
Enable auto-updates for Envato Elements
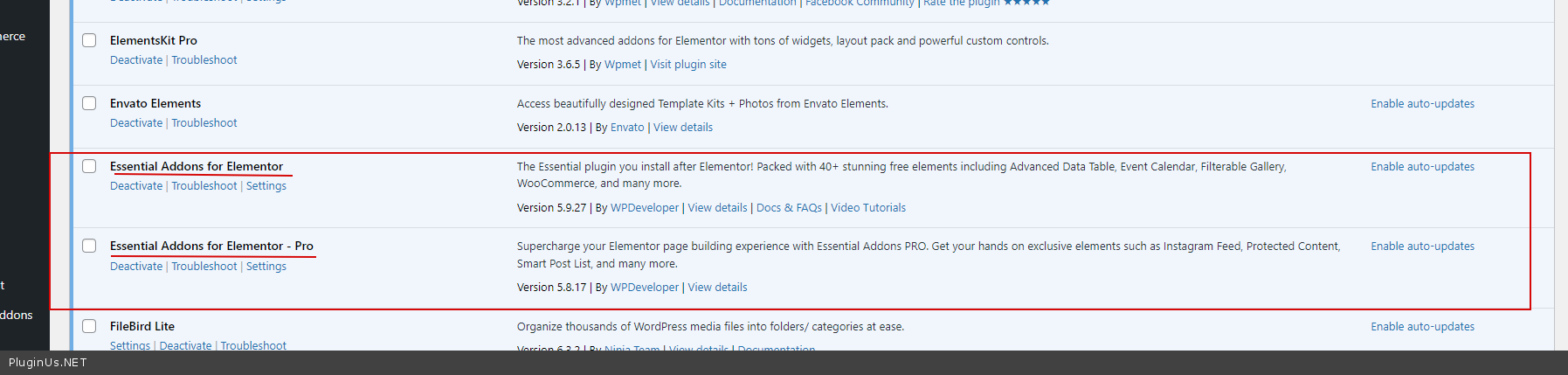point(1422,104)
